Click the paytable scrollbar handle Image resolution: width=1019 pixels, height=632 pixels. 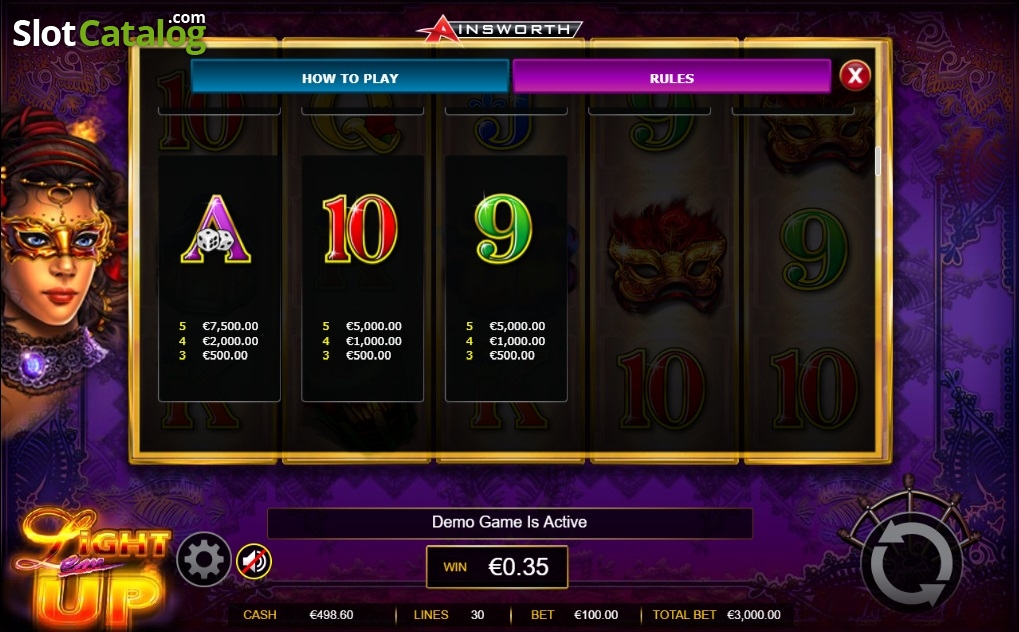coord(878,161)
